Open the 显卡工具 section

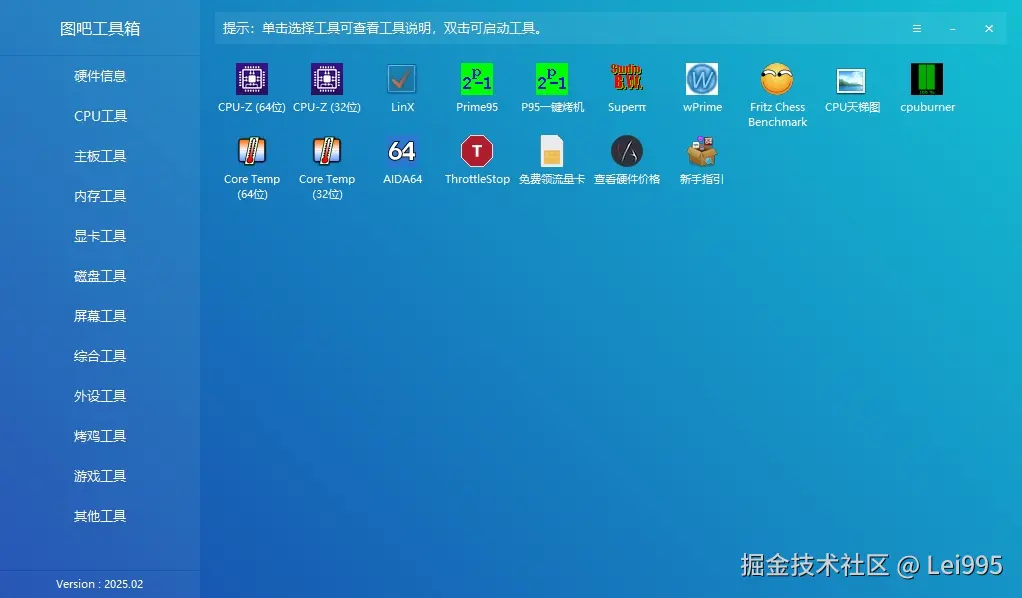click(x=100, y=236)
